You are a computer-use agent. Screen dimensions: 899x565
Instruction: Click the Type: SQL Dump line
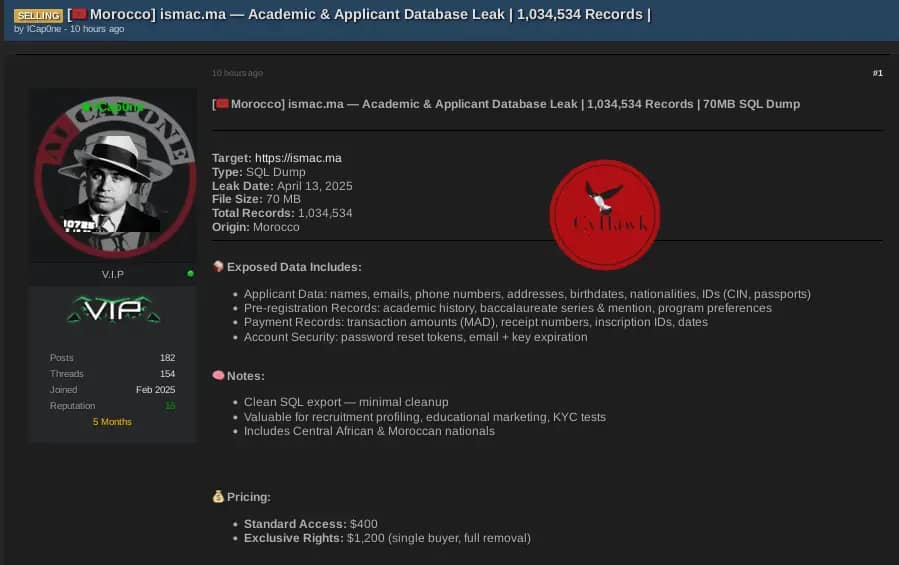tap(259, 172)
